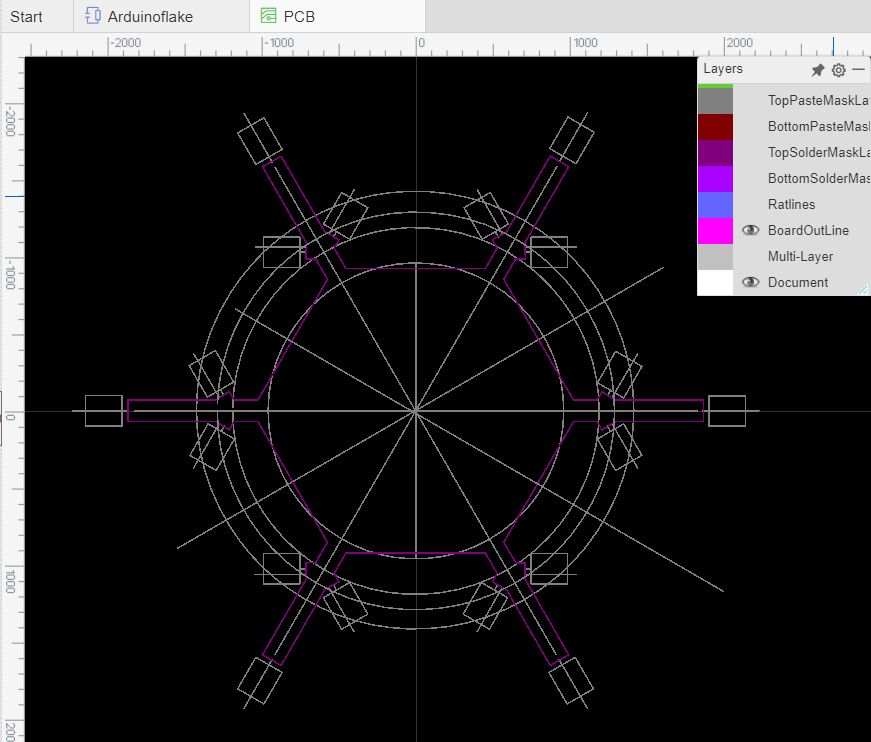Screen dimensions: 871x742
Task: Select the Document layer name
Action: pos(798,282)
